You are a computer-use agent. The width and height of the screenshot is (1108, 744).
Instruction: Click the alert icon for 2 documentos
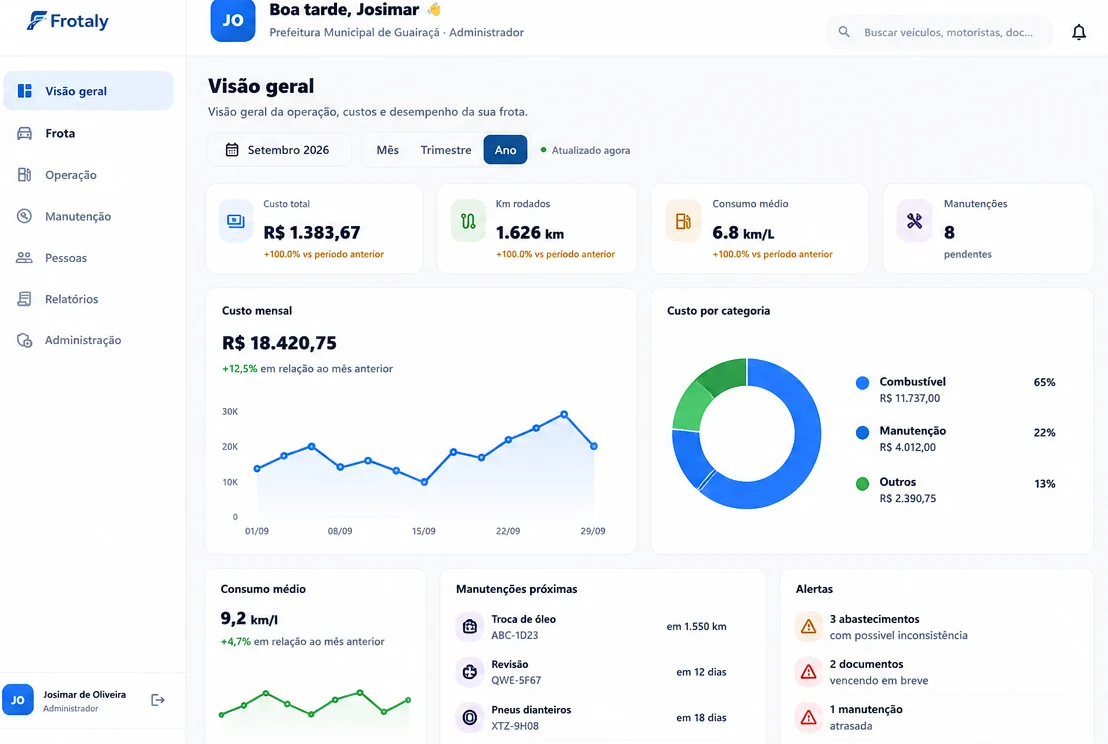(x=808, y=672)
